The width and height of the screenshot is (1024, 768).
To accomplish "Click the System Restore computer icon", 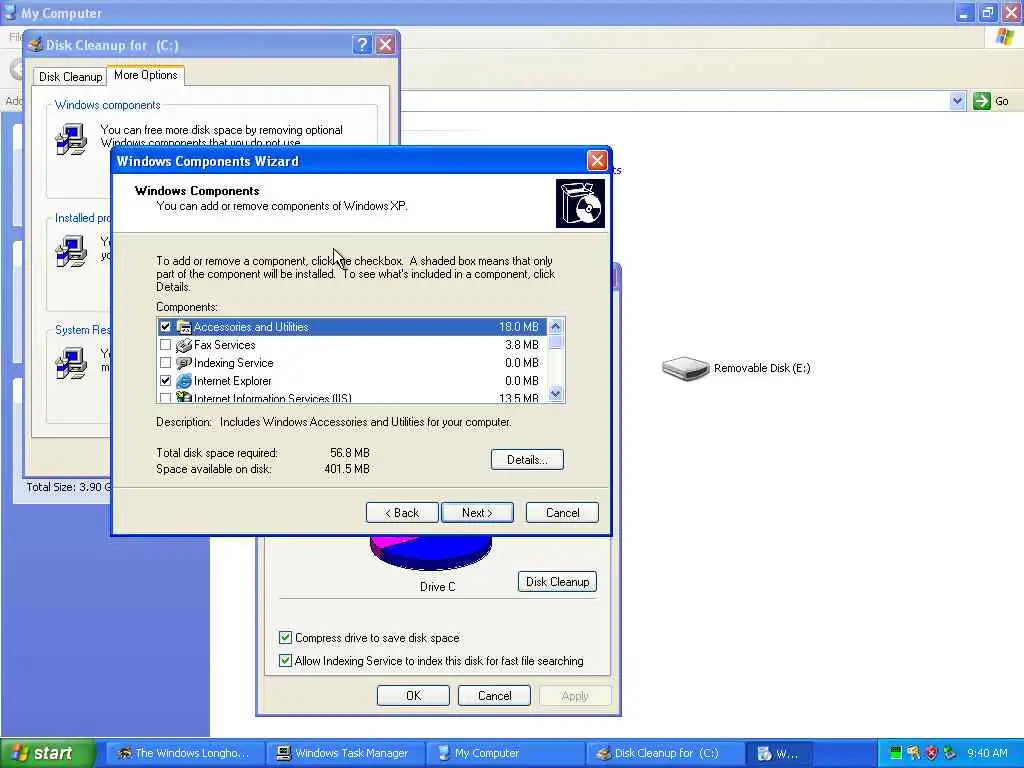I will pyautogui.click(x=71, y=363).
